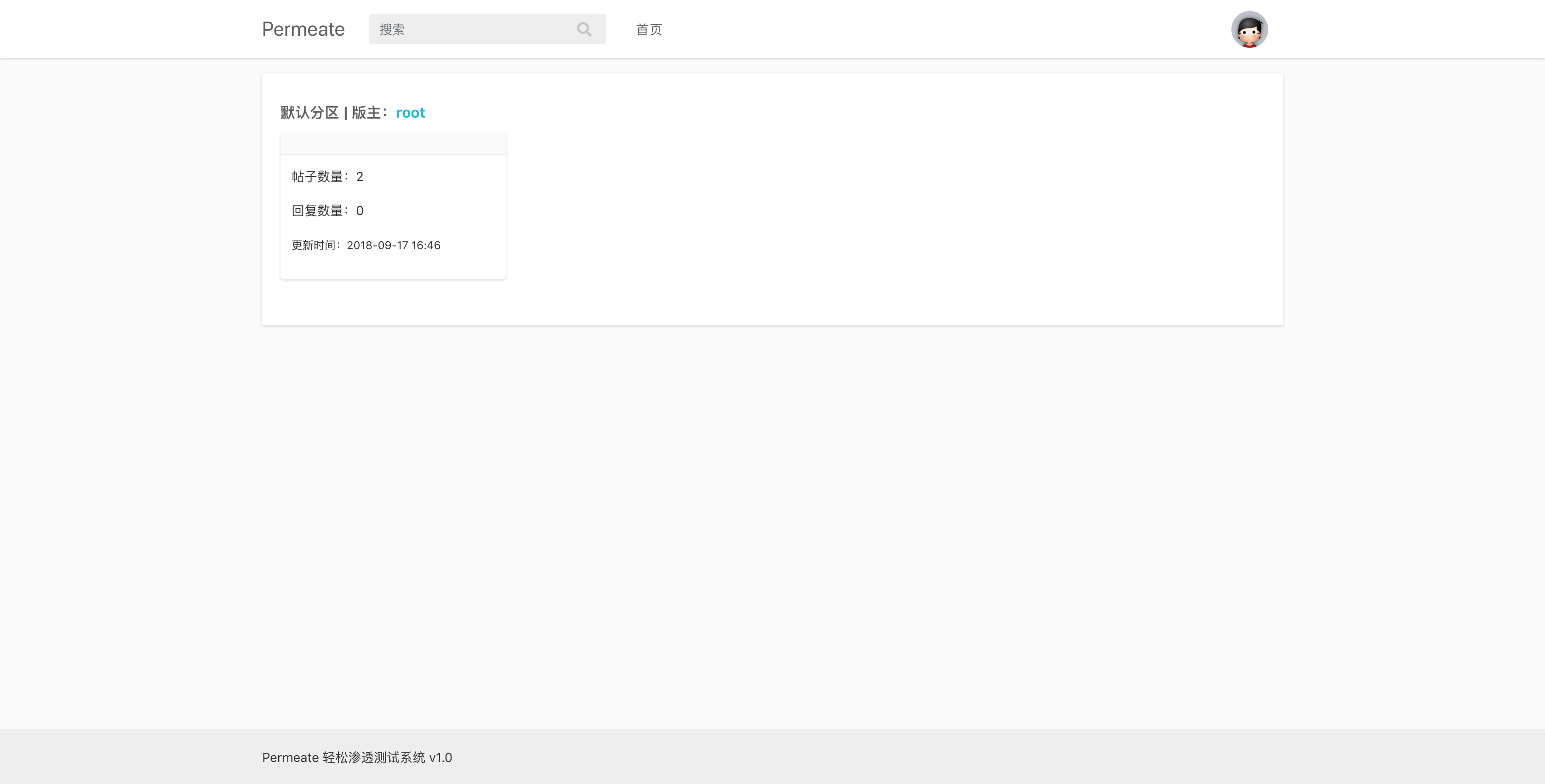
Task: Click the date 2018-09-17 in card
Action: pyautogui.click(x=377, y=245)
